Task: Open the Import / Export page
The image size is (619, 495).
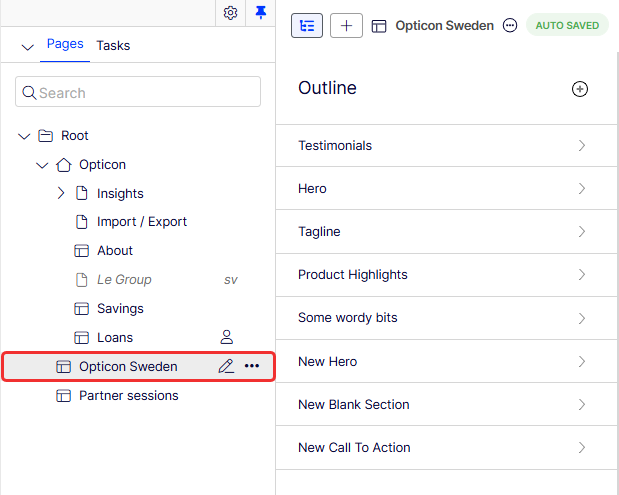Action: click(x=142, y=222)
